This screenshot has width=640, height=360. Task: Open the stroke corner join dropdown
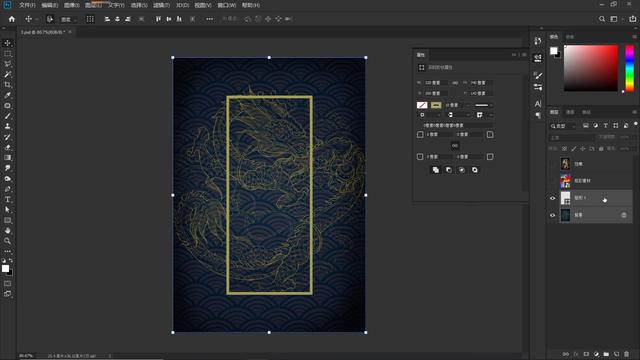(484, 115)
